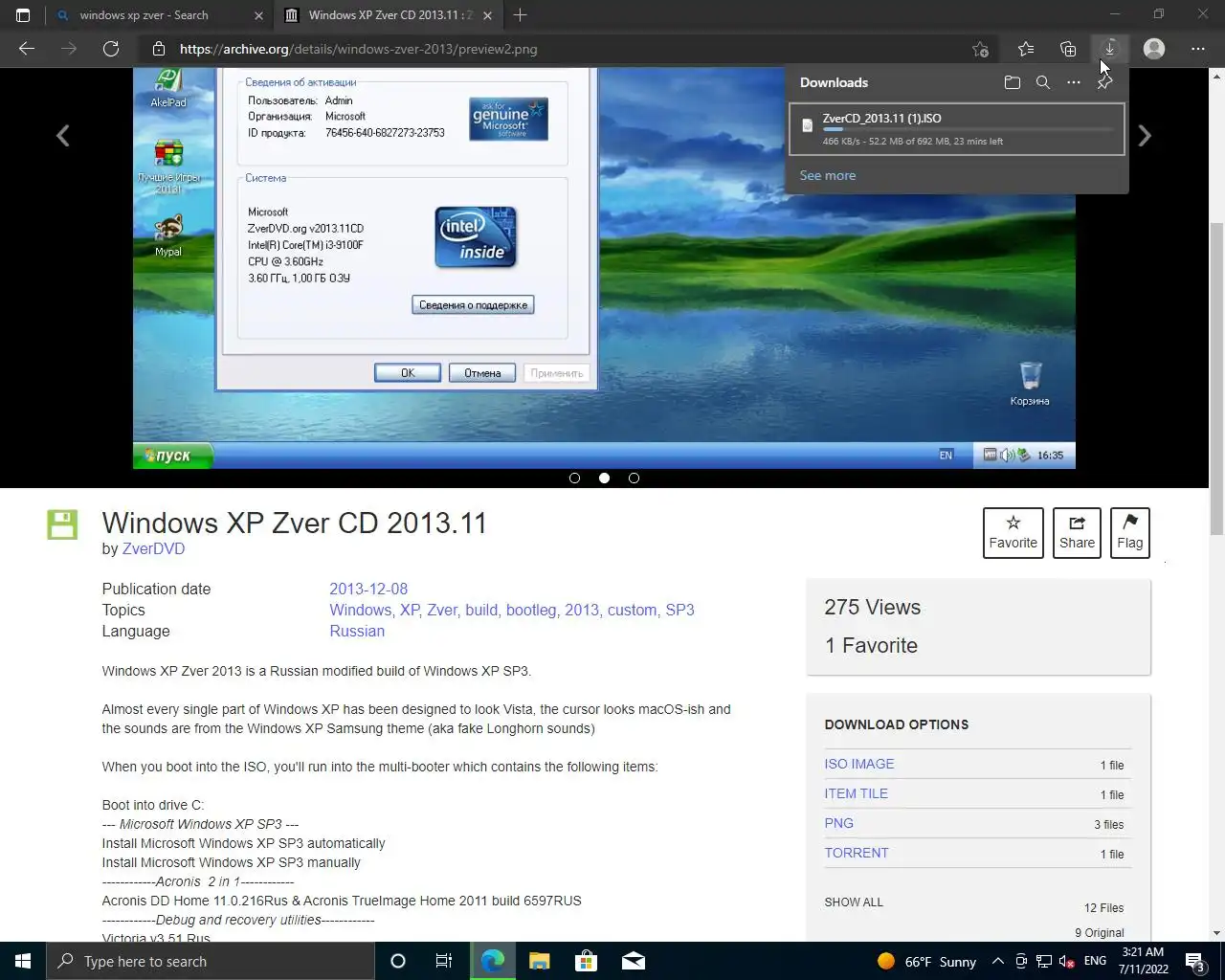Flag this archive item

point(1129,532)
